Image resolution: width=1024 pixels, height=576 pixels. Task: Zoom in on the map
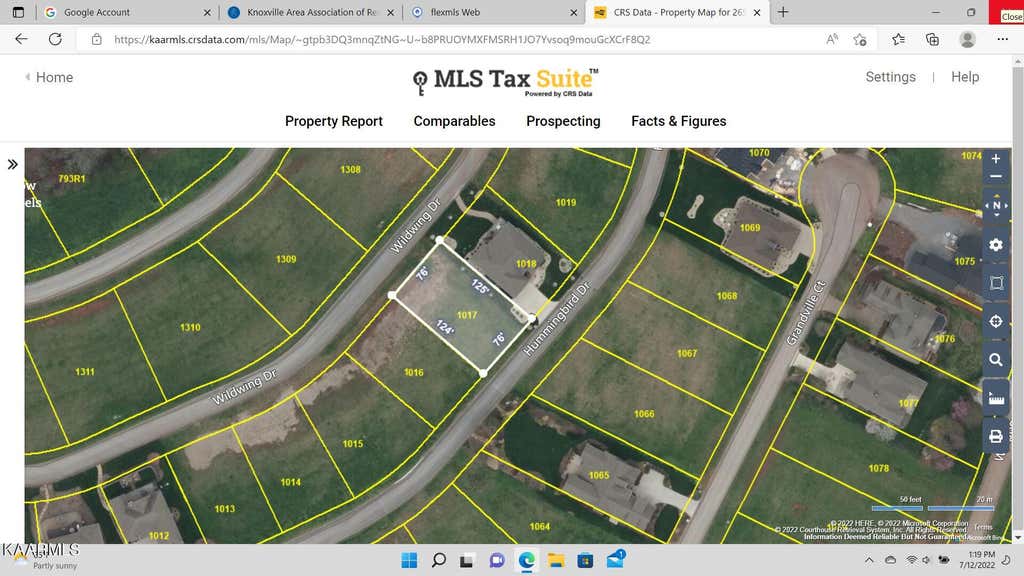point(995,159)
